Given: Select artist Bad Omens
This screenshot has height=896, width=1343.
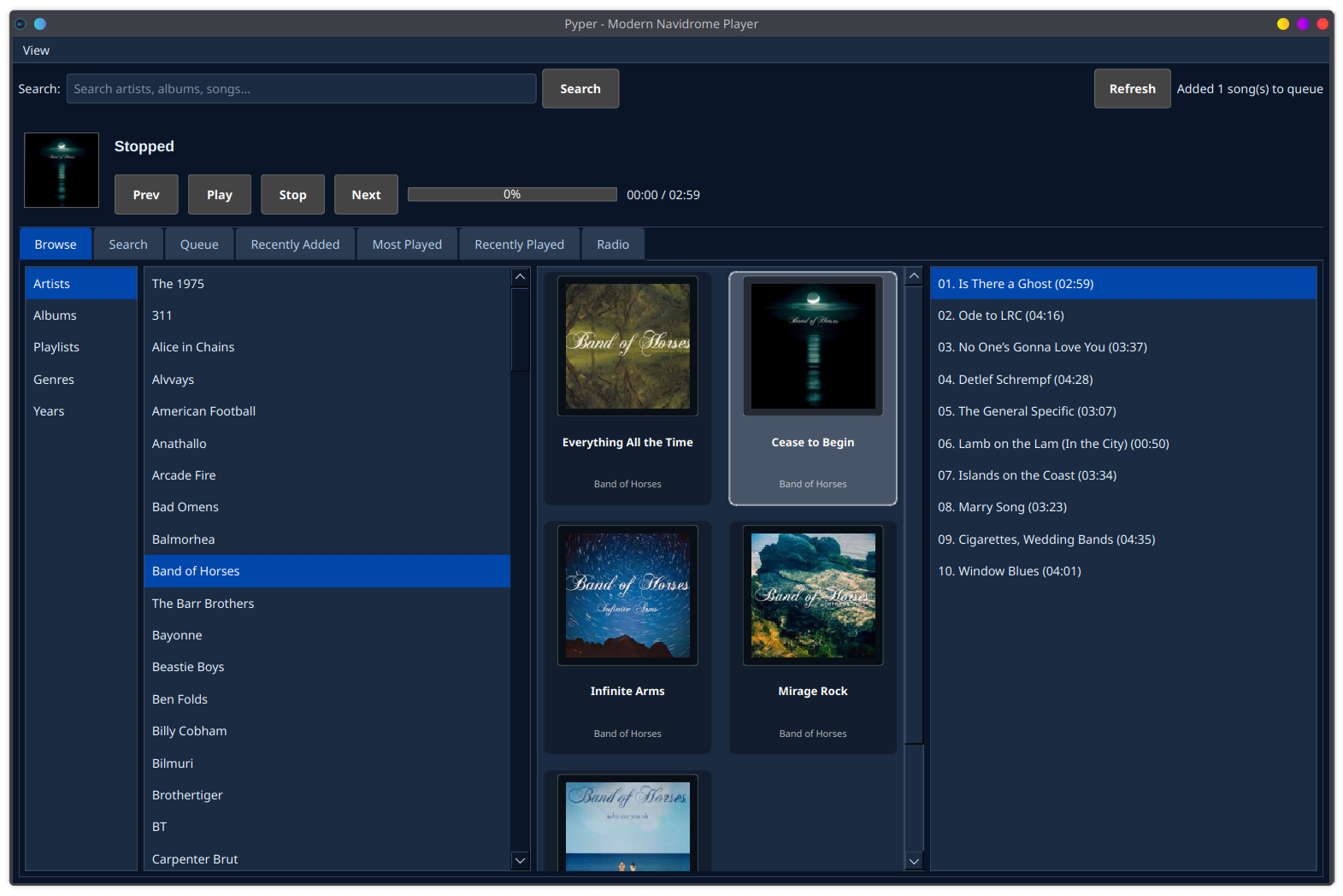Looking at the screenshot, I should tap(327, 507).
